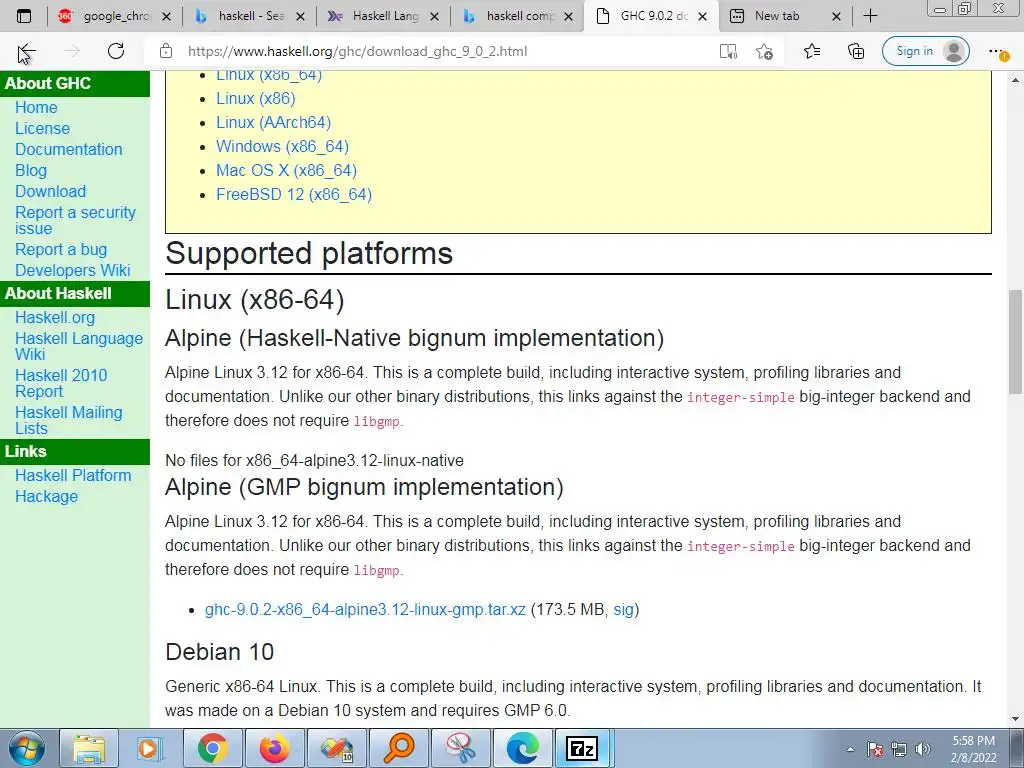Open the Collections icon
Viewport: 1024px width, 768px height.
[x=856, y=51]
